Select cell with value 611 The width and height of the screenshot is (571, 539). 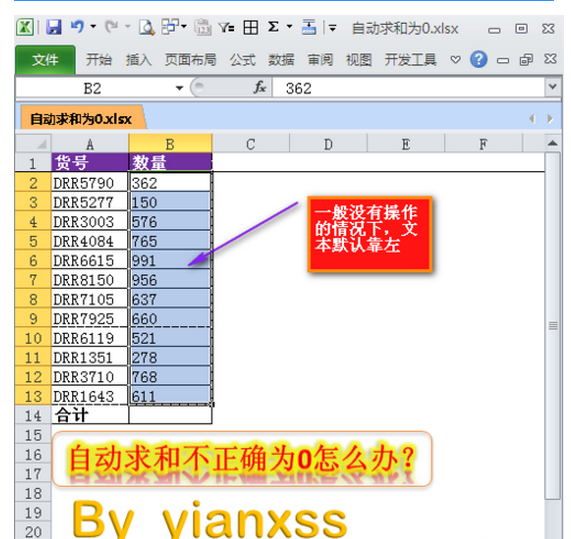click(170, 396)
